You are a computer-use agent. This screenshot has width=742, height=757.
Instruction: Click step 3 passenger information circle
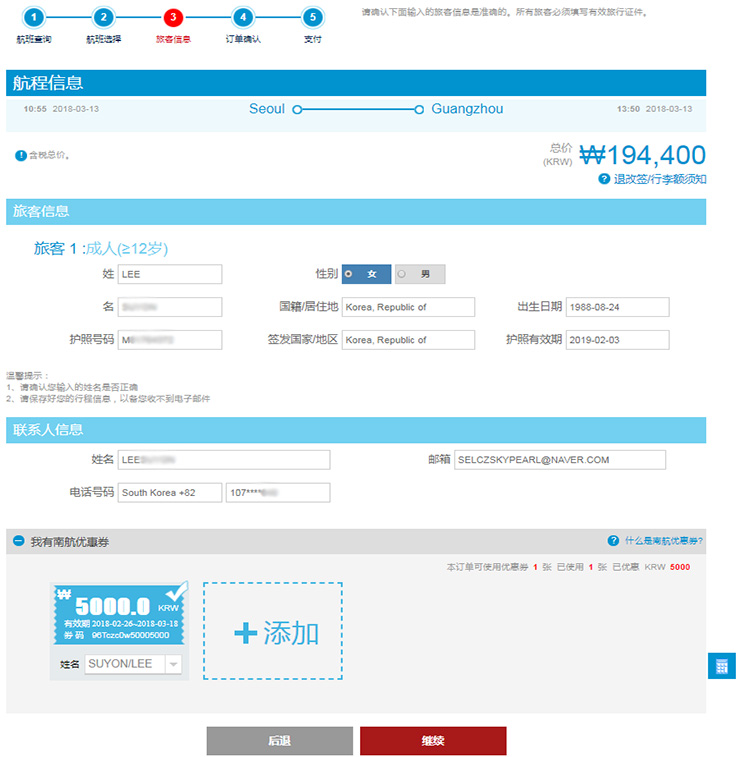(x=174, y=17)
